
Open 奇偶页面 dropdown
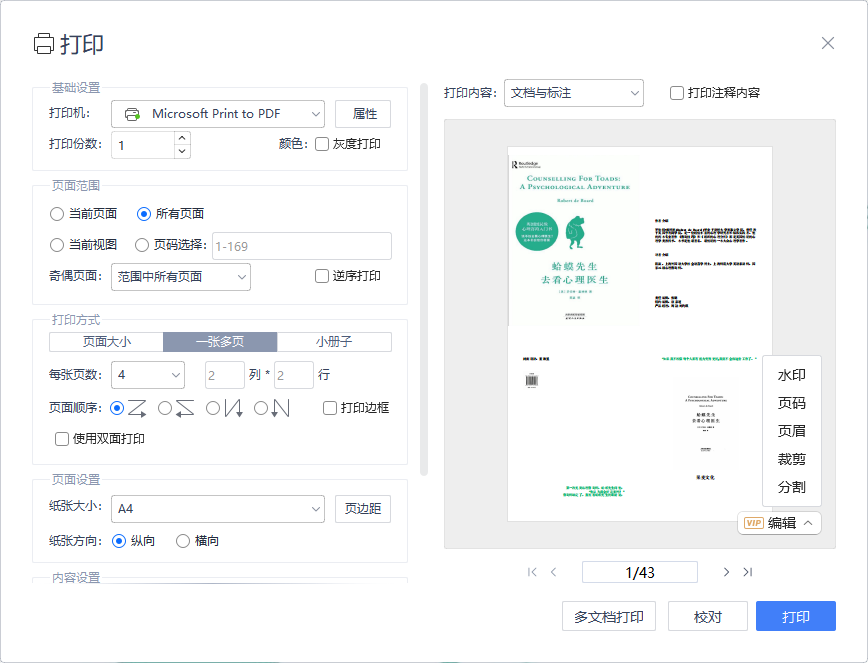[x=181, y=277]
